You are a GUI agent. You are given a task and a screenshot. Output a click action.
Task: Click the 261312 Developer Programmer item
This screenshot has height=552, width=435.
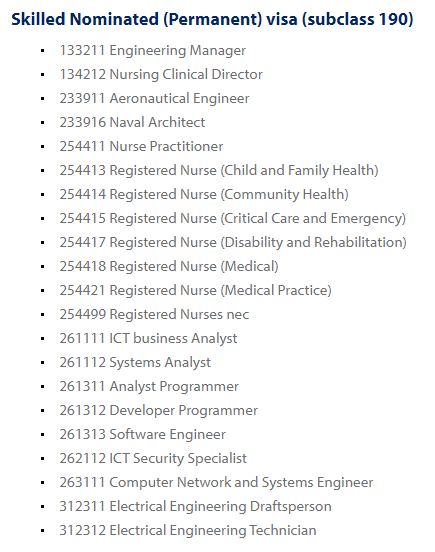(x=158, y=410)
